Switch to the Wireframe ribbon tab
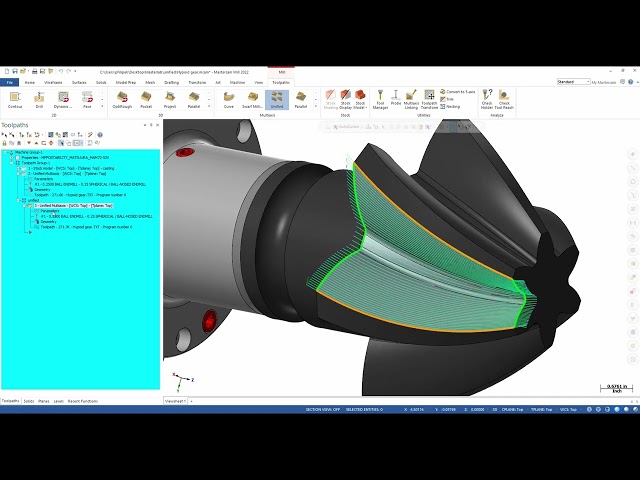 click(x=53, y=82)
